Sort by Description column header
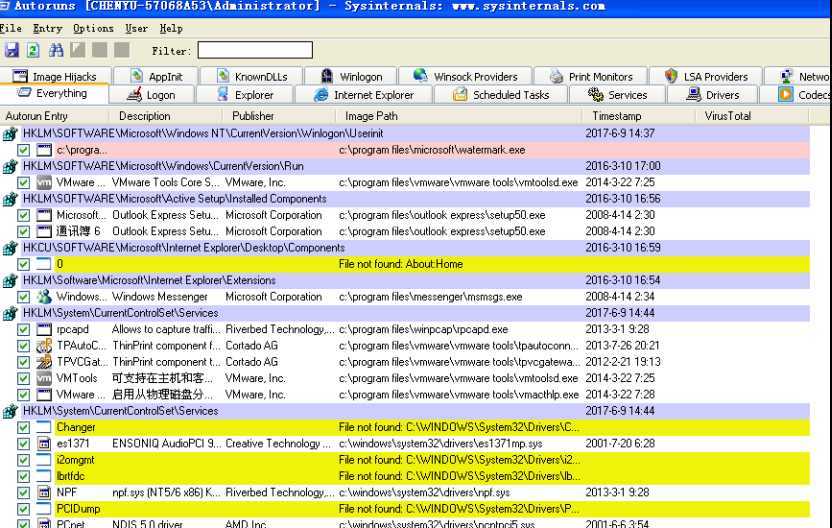 coord(166,116)
